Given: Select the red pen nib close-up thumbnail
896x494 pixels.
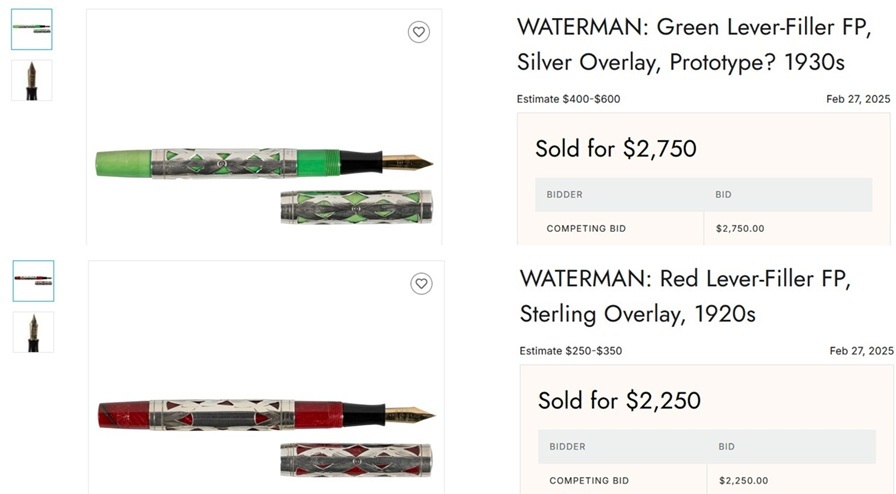Looking at the screenshot, I should click(33, 332).
